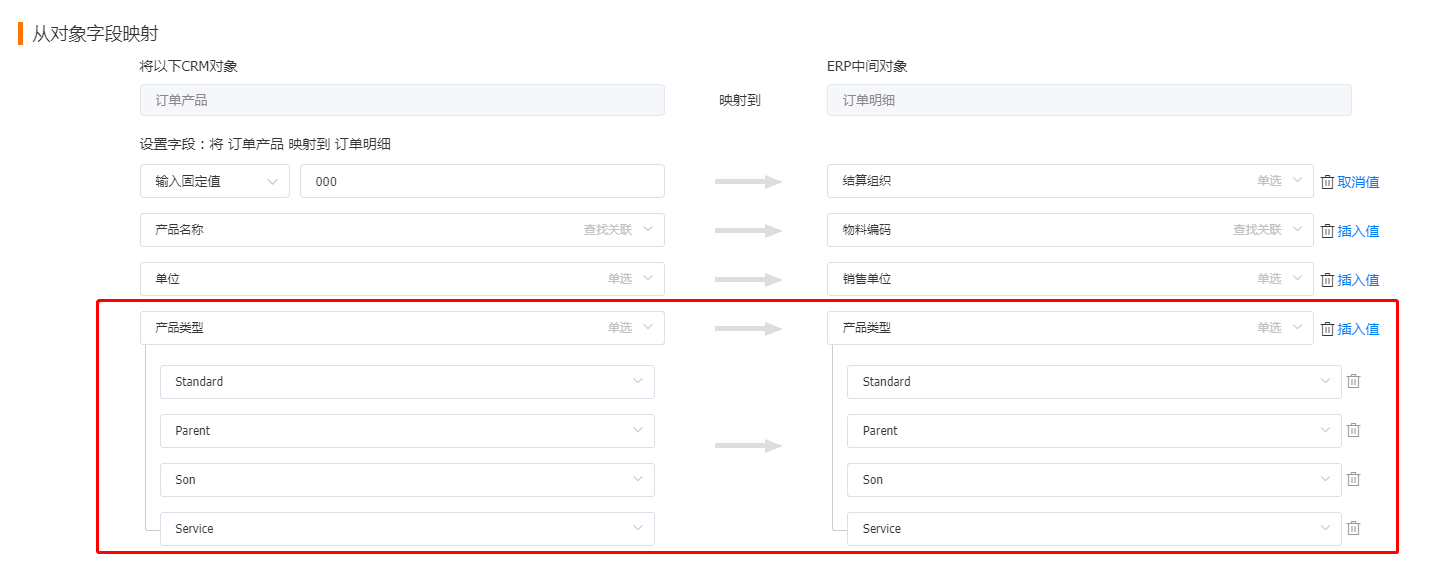This screenshot has width=1437, height=572.
Task: Expand the ERP 物料编码 dropdown
Action: point(1070,230)
